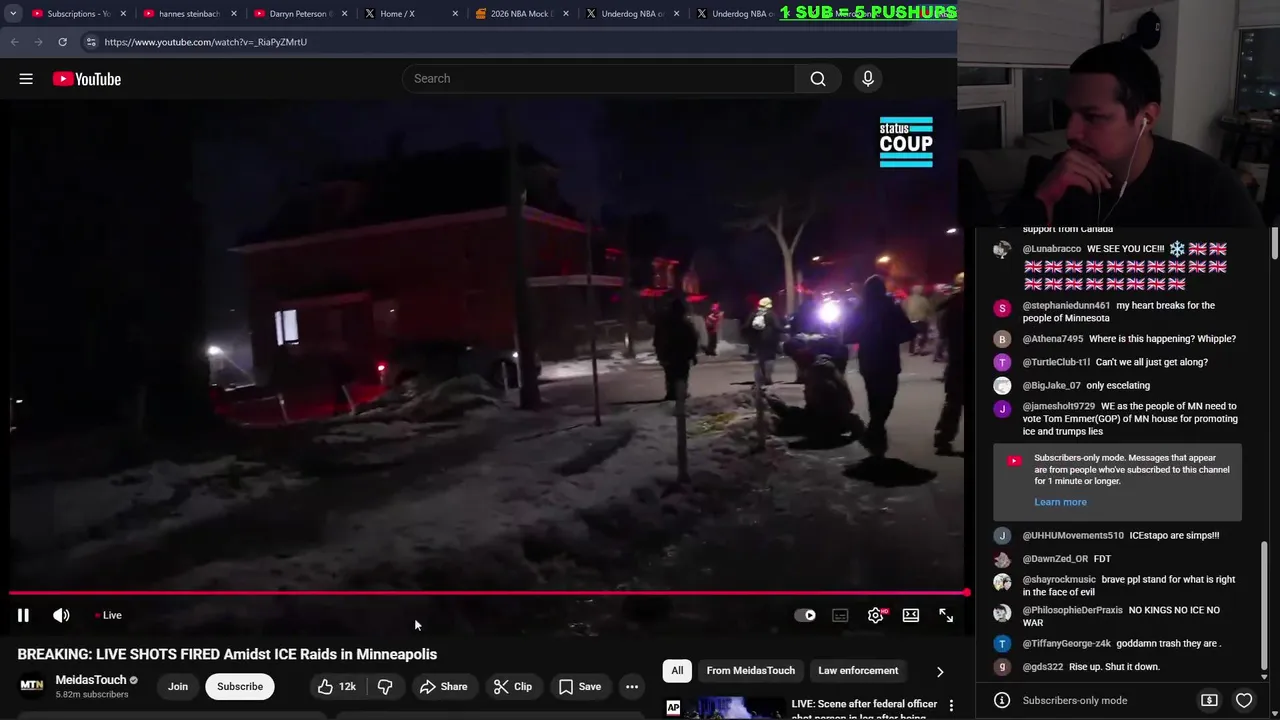Reload the page in browser
This screenshot has height=720, width=1280.
click(62, 42)
